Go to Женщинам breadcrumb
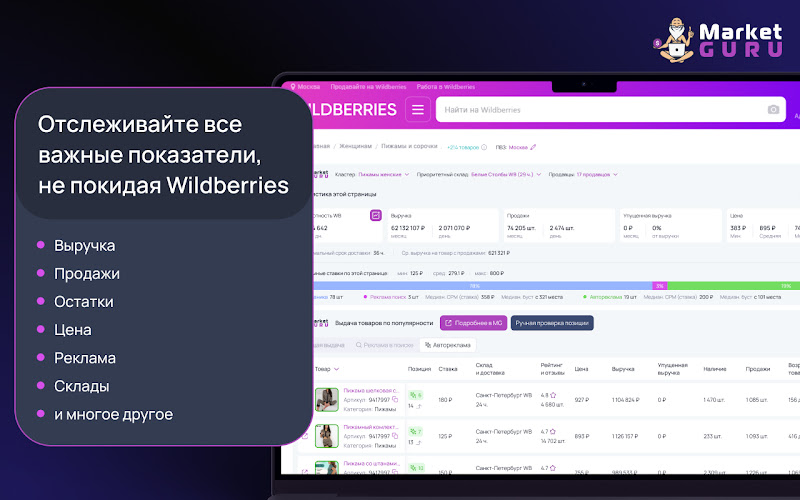800x500 pixels. [x=355, y=146]
